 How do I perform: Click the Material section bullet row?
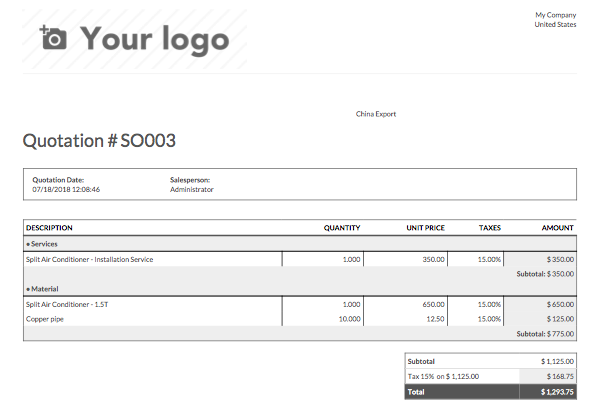point(300,289)
